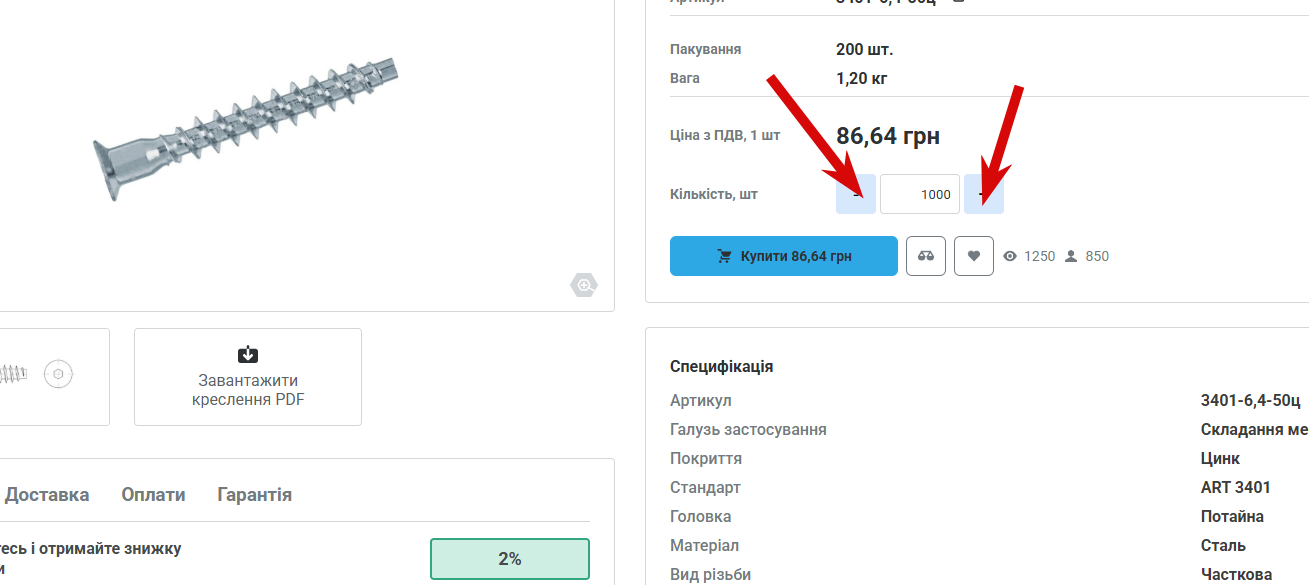Click the person icon near 850
Image resolution: width=1309 pixels, height=585 pixels.
(x=1071, y=256)
